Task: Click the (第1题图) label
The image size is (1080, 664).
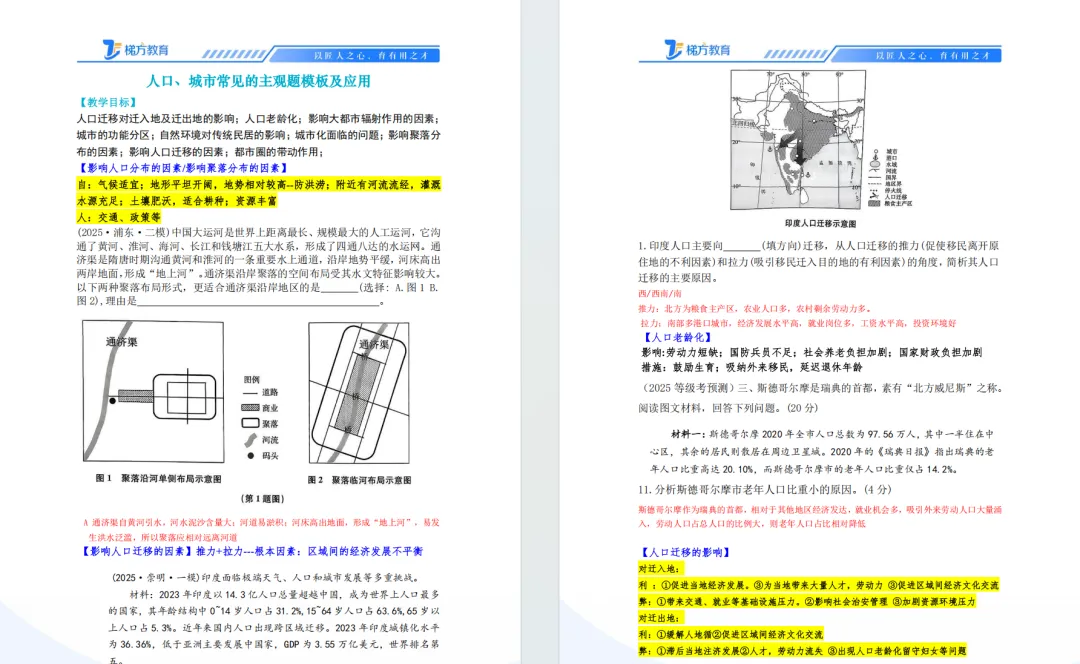Action: coord(262,498)
